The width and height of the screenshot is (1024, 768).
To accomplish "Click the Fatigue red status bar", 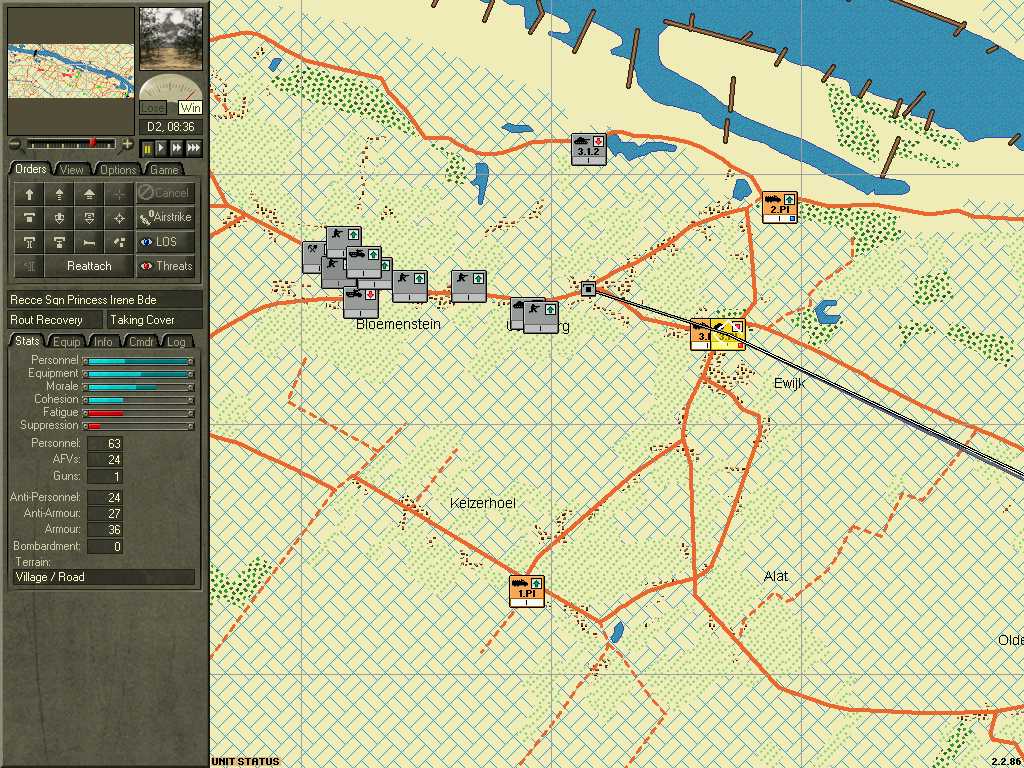I will (140, 413).
